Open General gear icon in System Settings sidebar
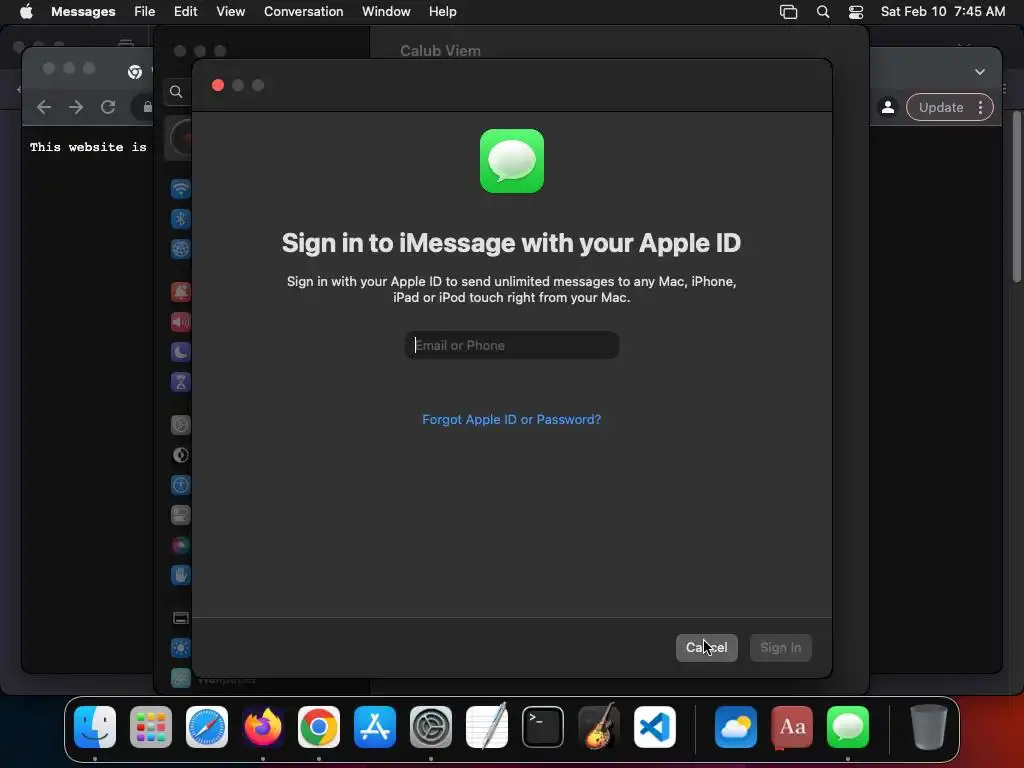The image size is (1024, 768). (181, 425)
